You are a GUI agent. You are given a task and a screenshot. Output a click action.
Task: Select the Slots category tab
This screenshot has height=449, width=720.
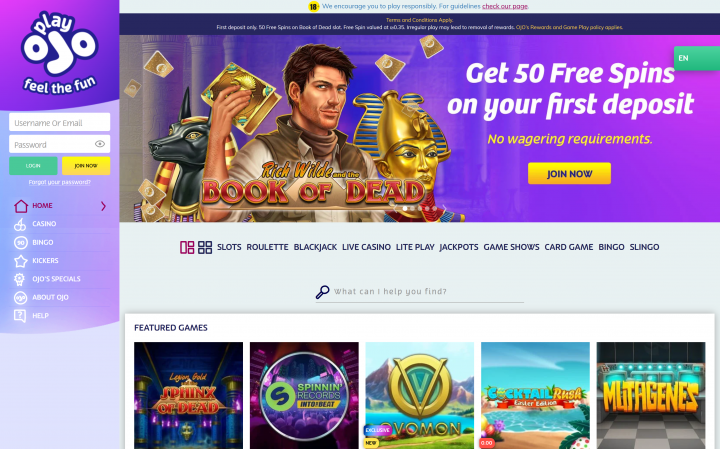point(229,247)
